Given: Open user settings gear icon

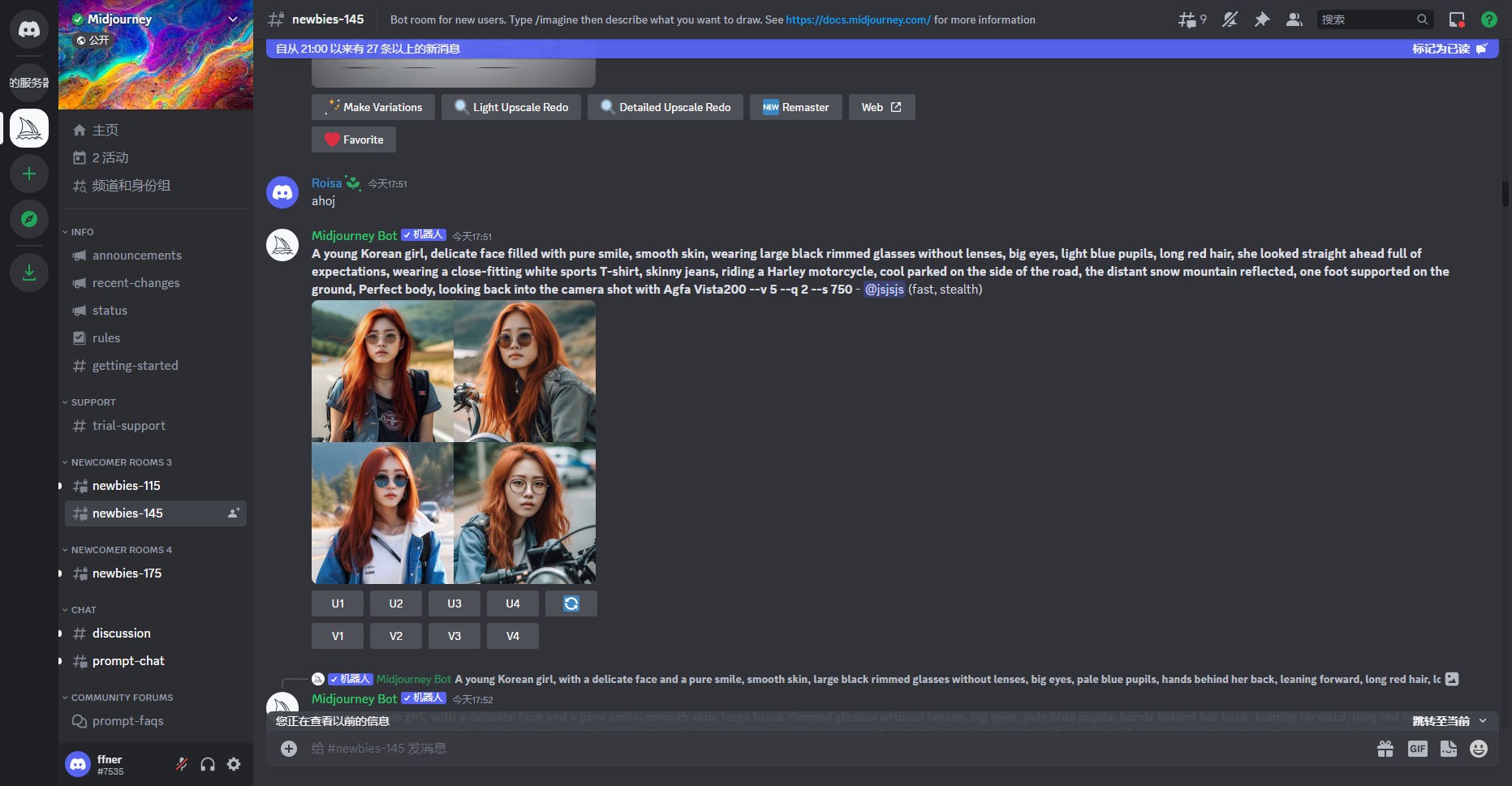Looking at the screenshot, I should 234,764.
